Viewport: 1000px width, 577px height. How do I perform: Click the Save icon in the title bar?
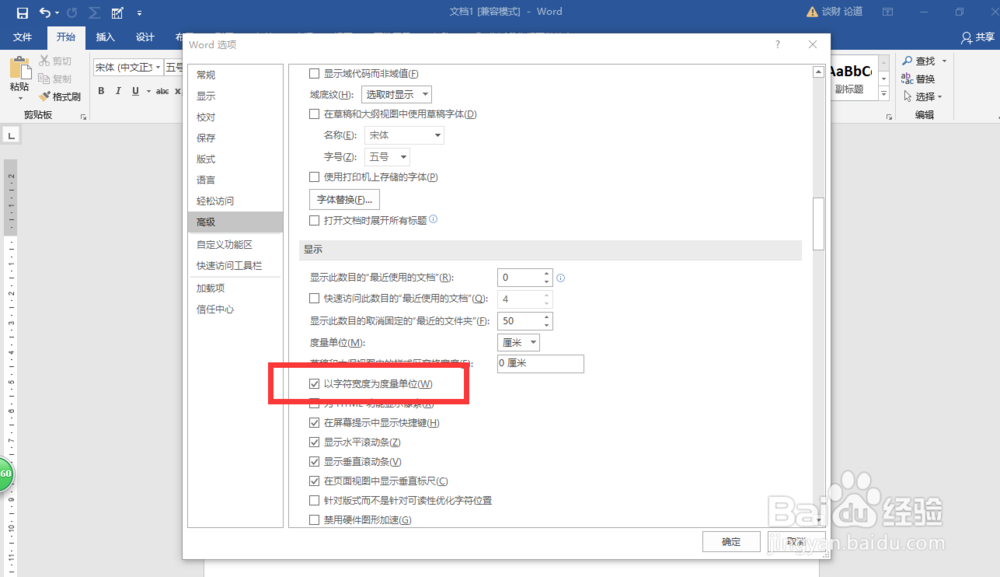click(22, 13)
